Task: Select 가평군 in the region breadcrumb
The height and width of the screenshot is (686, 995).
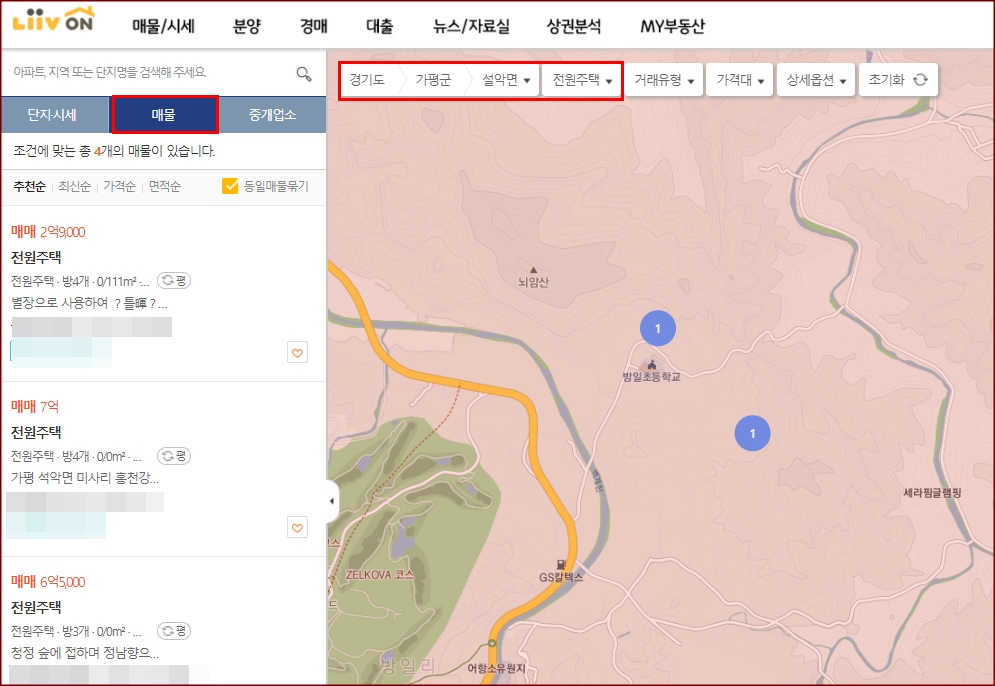Action: [x=433, y=80]
